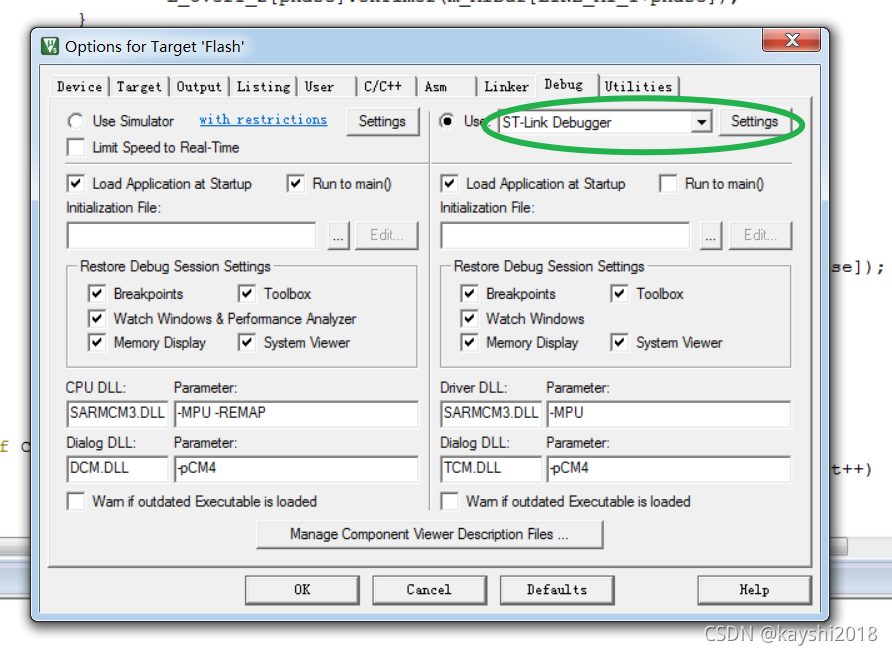
Task: Select the Debug tab
Action: point(564,85)
